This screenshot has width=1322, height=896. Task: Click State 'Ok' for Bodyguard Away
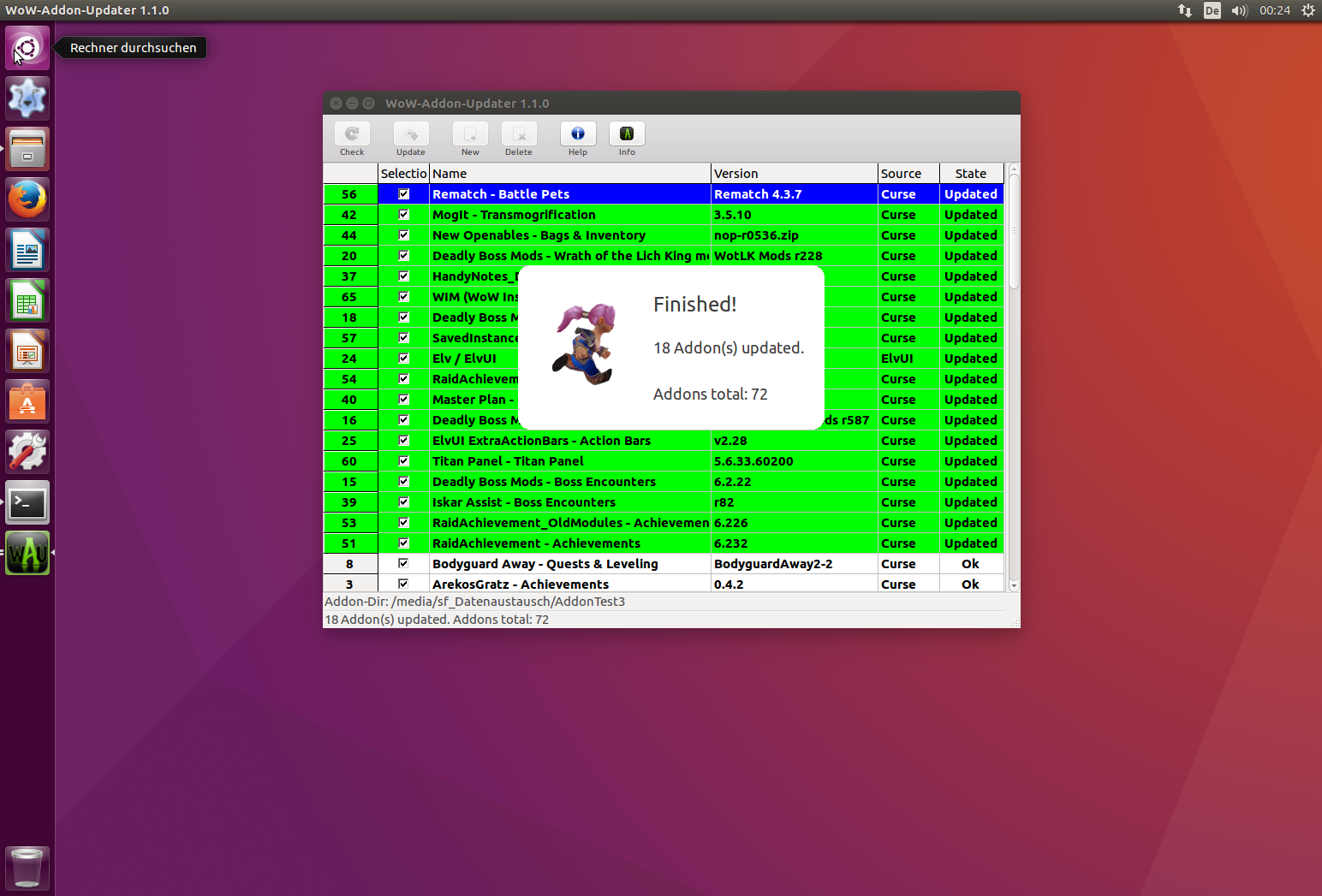coord(971,564)
